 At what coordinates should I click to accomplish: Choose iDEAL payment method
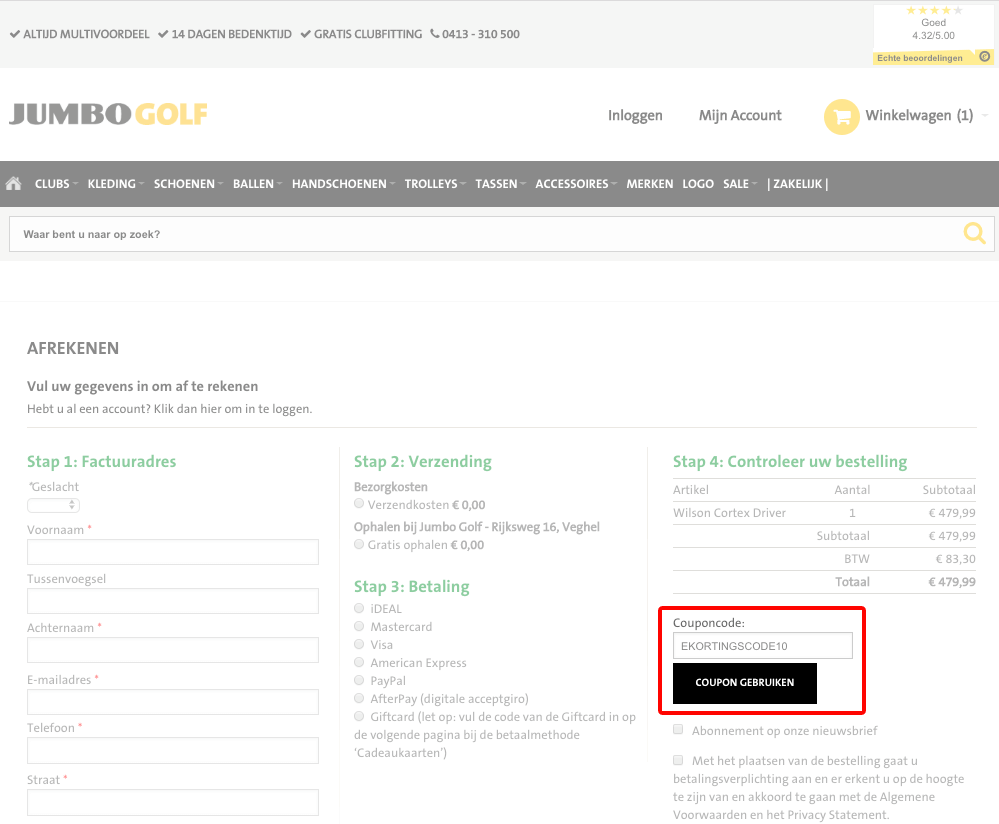pos(359,608)
